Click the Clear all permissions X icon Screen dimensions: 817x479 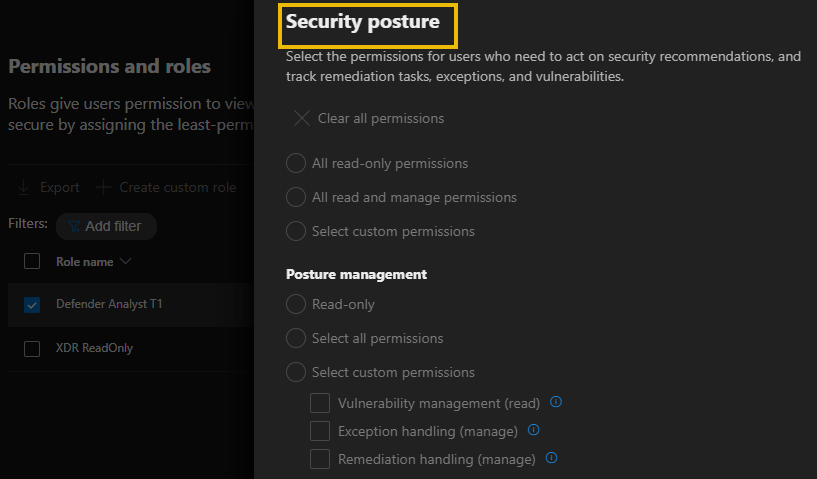click(302, 118)
